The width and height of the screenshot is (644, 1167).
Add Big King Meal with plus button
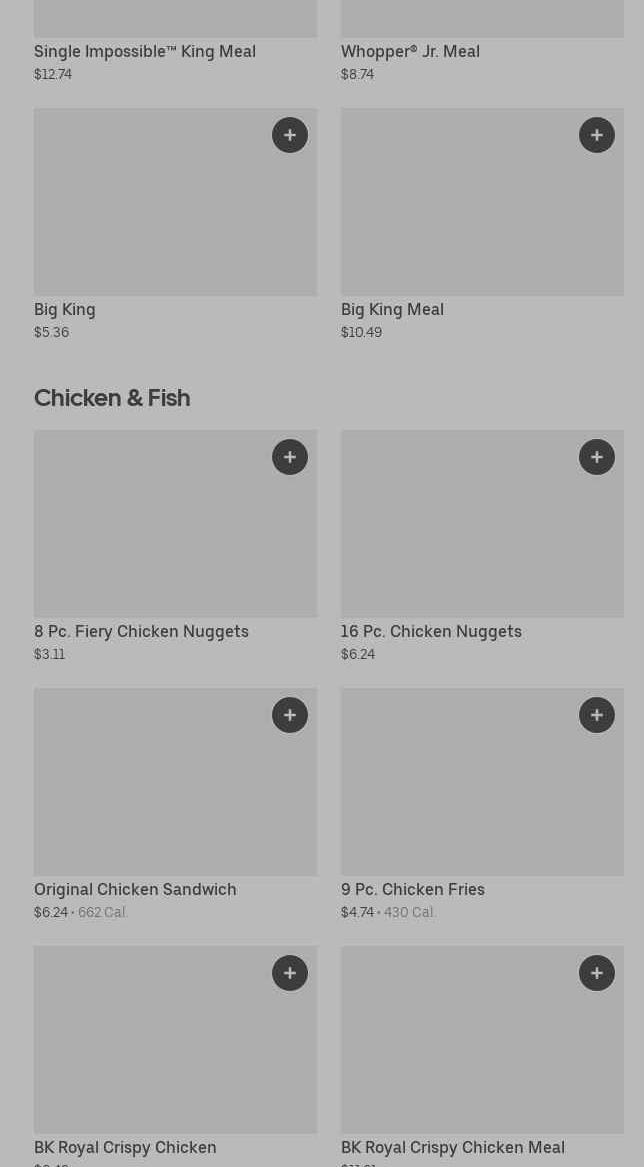[x=597, y=135]
